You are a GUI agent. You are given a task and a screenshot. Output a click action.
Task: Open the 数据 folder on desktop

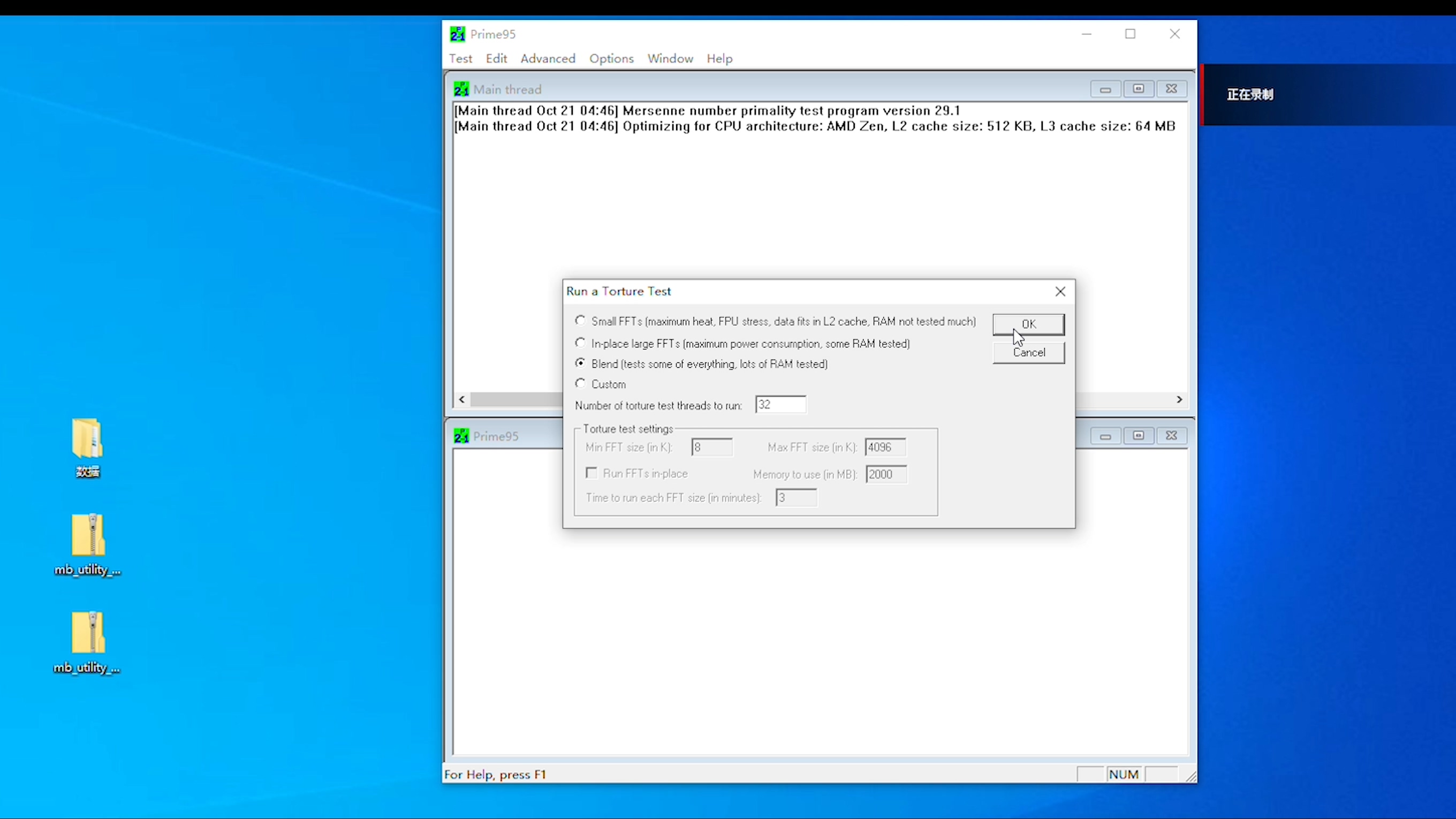(x=87, y=439)
